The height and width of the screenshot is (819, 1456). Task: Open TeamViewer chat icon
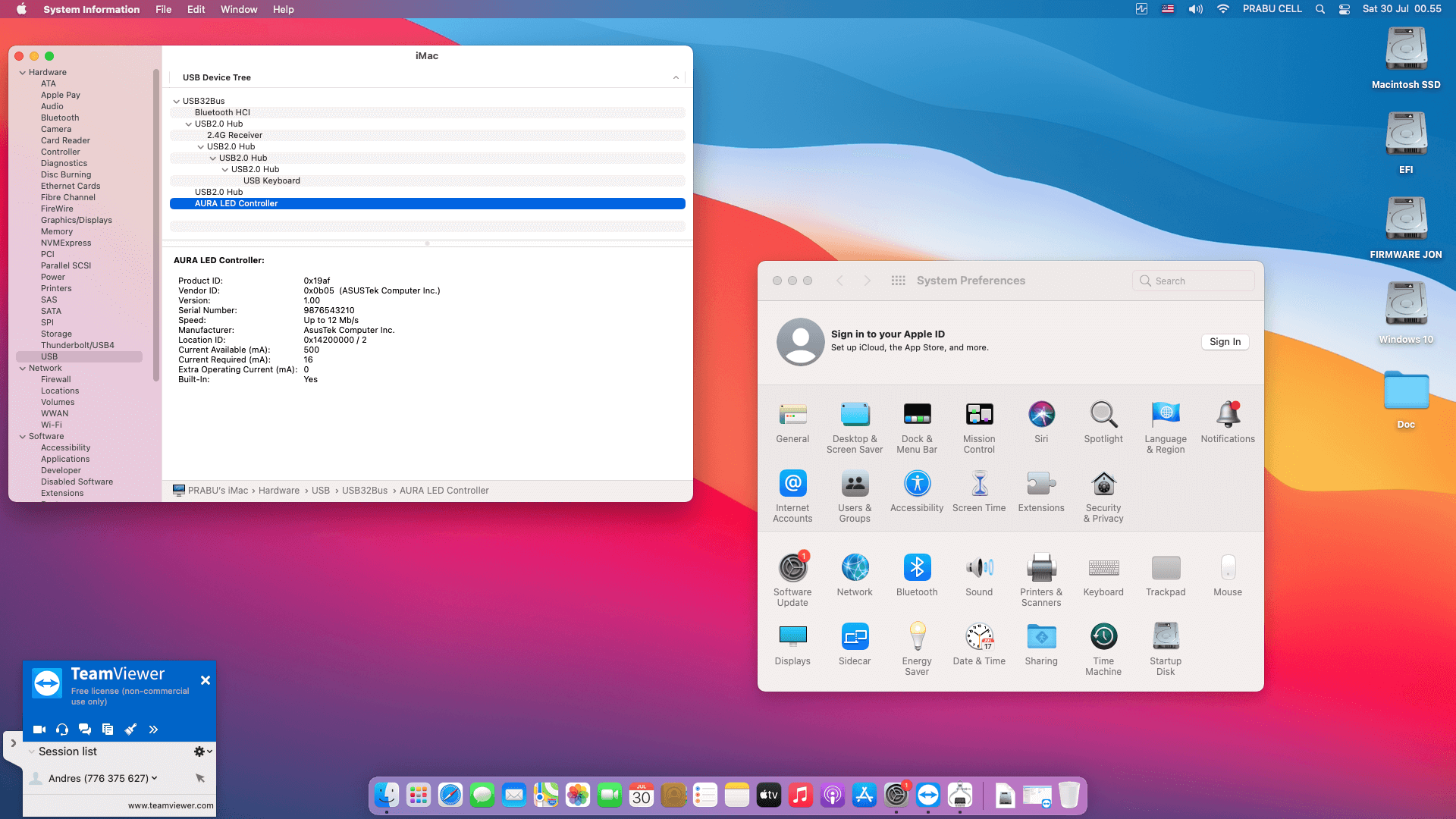pyautogui.click(x=85, y=730)
